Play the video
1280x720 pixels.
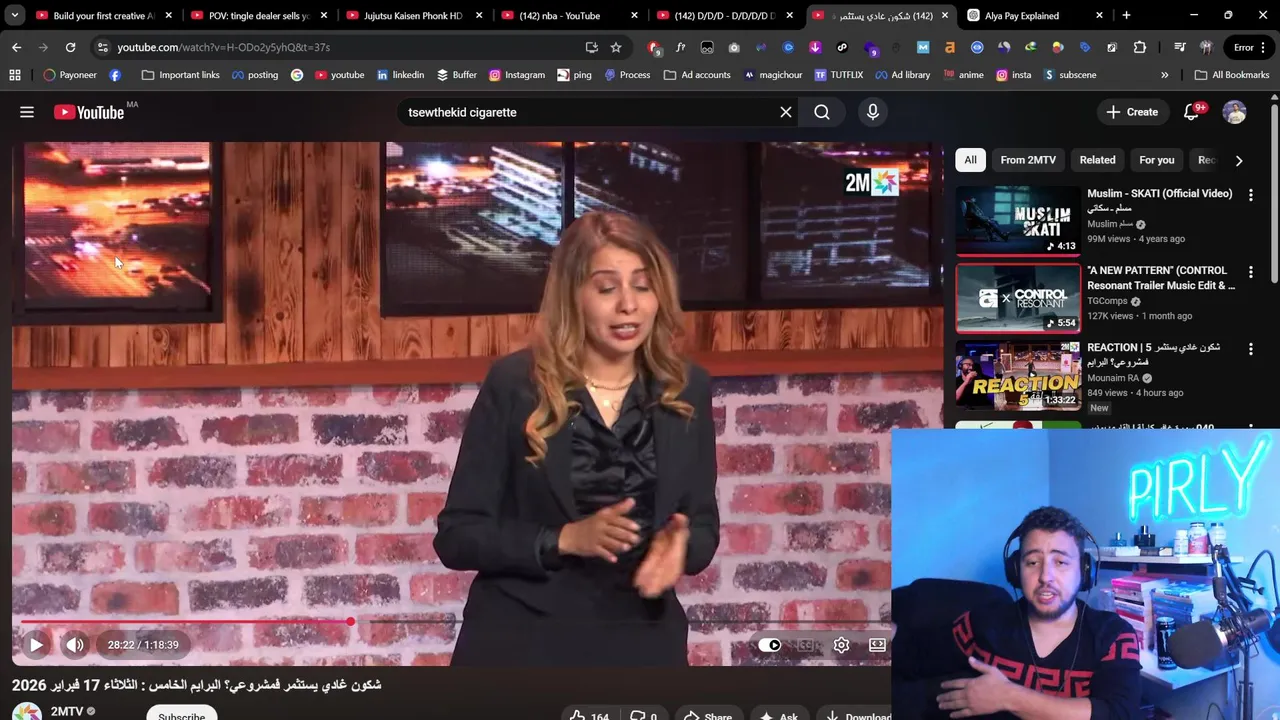36,645
